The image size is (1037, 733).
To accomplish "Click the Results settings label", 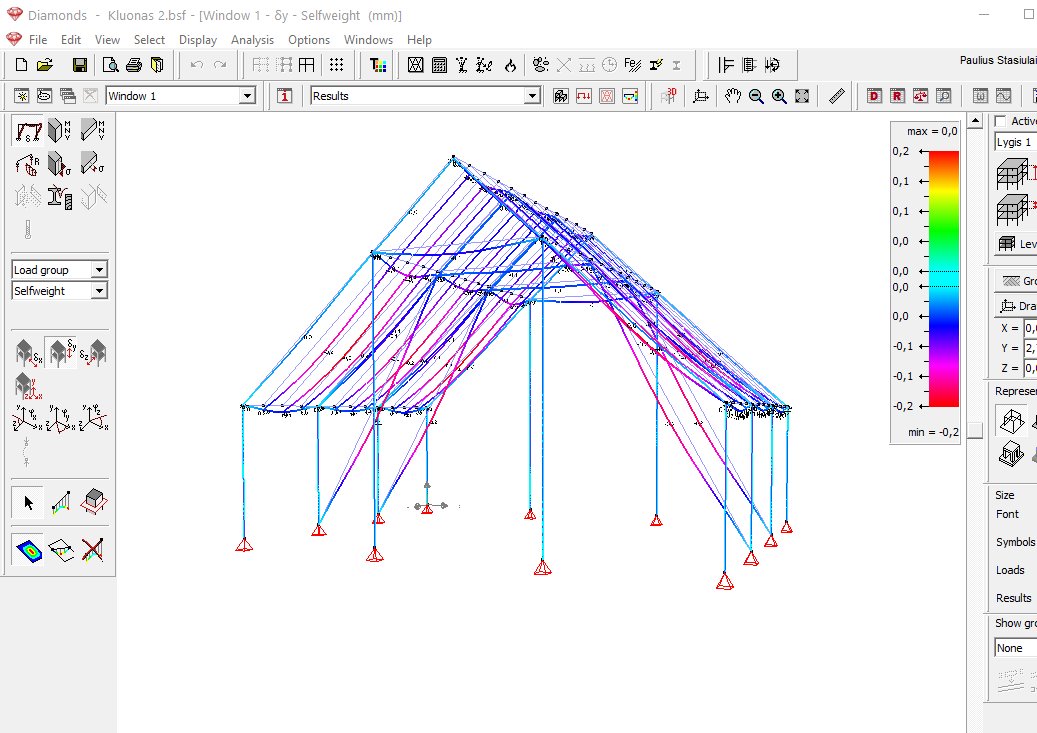I will click(x=1013, y=598).
